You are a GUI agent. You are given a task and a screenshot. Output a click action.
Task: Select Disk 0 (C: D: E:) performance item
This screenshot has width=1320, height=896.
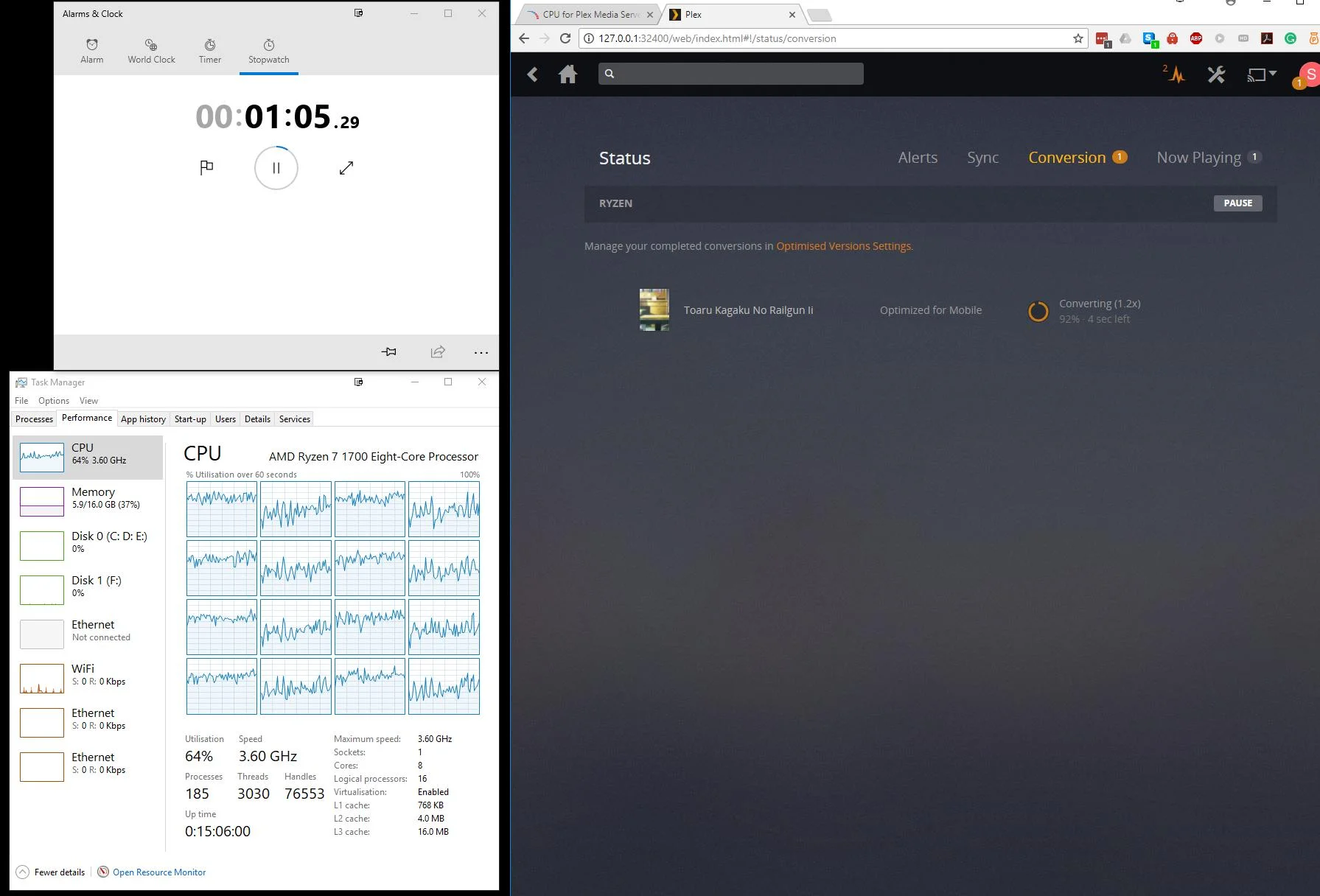coord(88,546)
